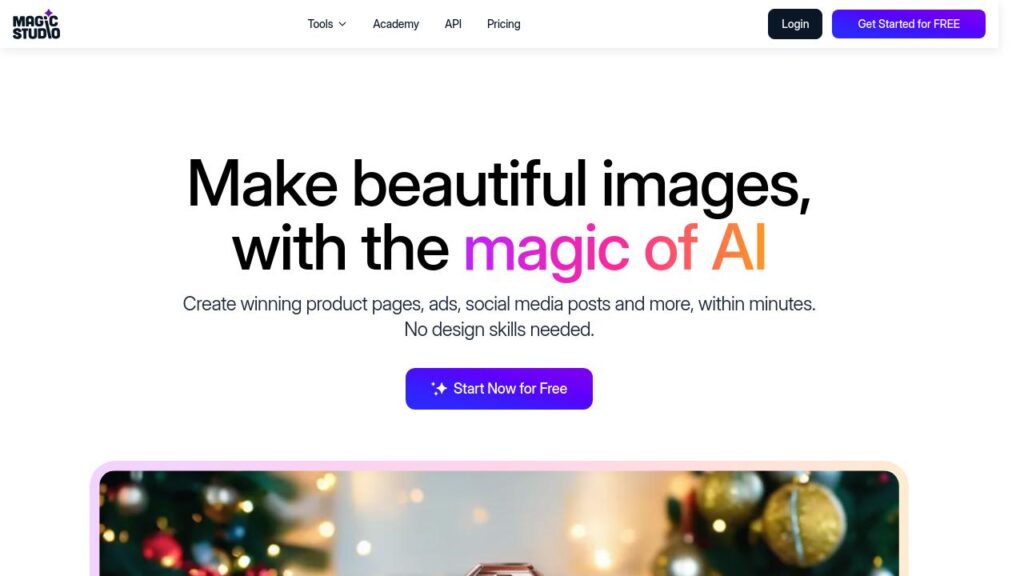Click the 'No design skills needed.' text
This screenshot has width=1024, height=576.
pyautogui.click(x=499, y=330)
